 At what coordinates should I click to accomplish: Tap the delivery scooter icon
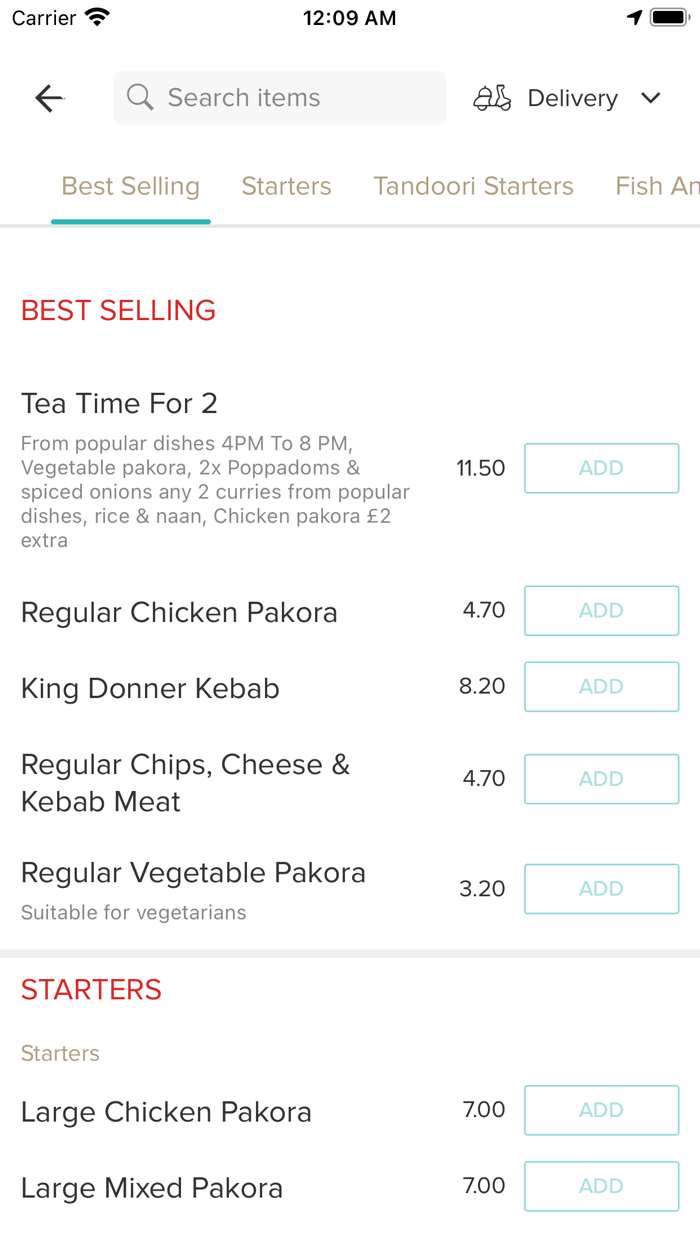[x=491, y=97]
